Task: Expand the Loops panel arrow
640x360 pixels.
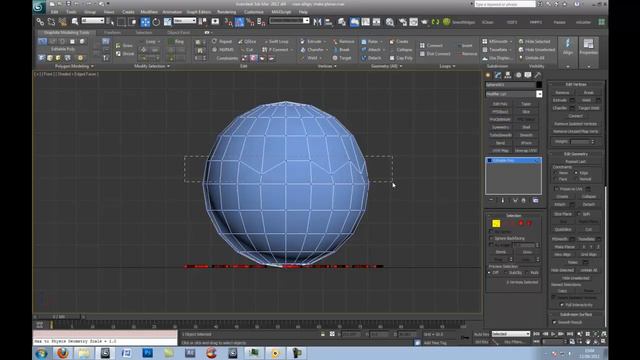Action: click(x=454, y=66)
